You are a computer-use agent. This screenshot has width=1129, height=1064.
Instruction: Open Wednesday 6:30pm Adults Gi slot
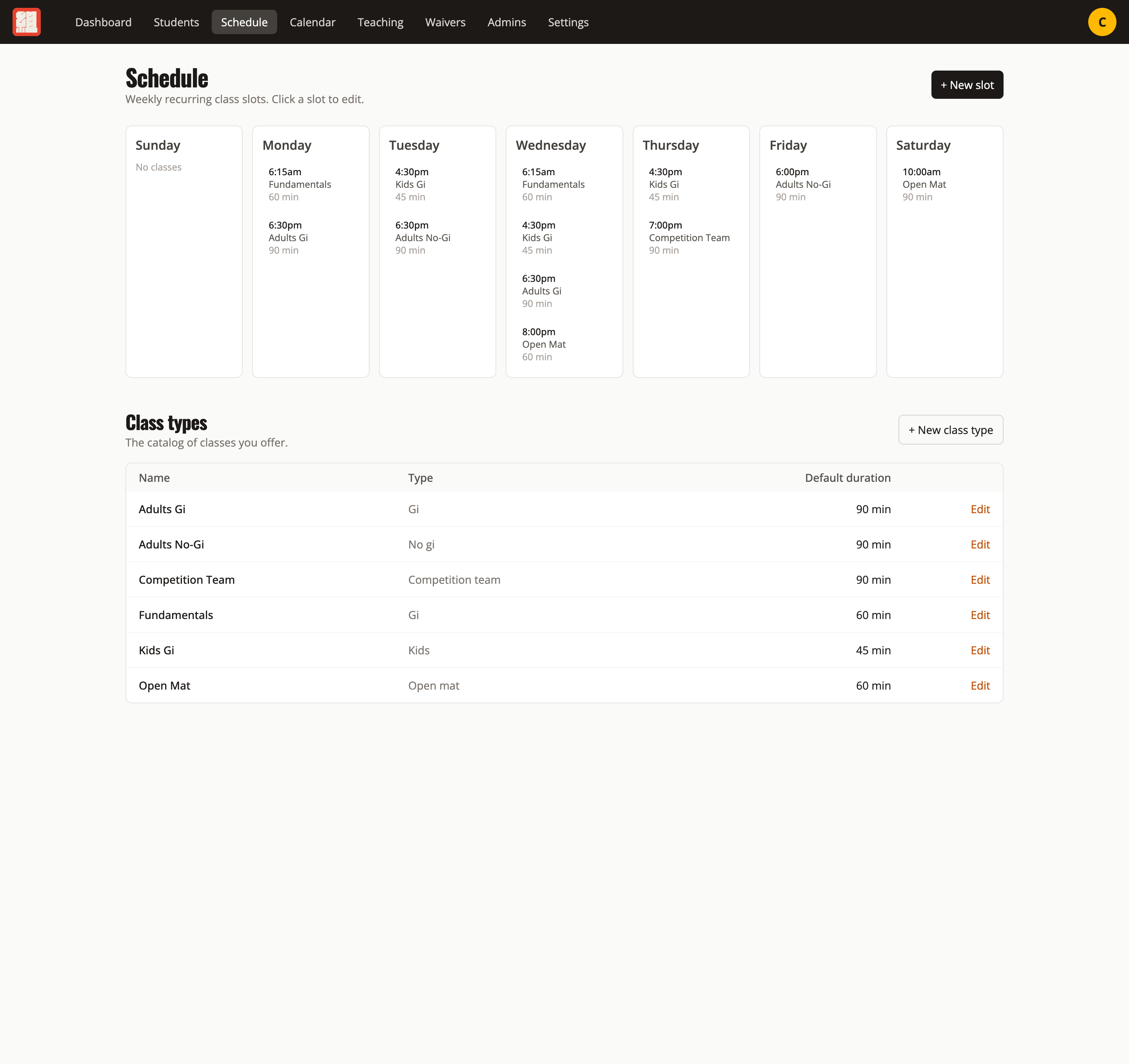point(564,291)
